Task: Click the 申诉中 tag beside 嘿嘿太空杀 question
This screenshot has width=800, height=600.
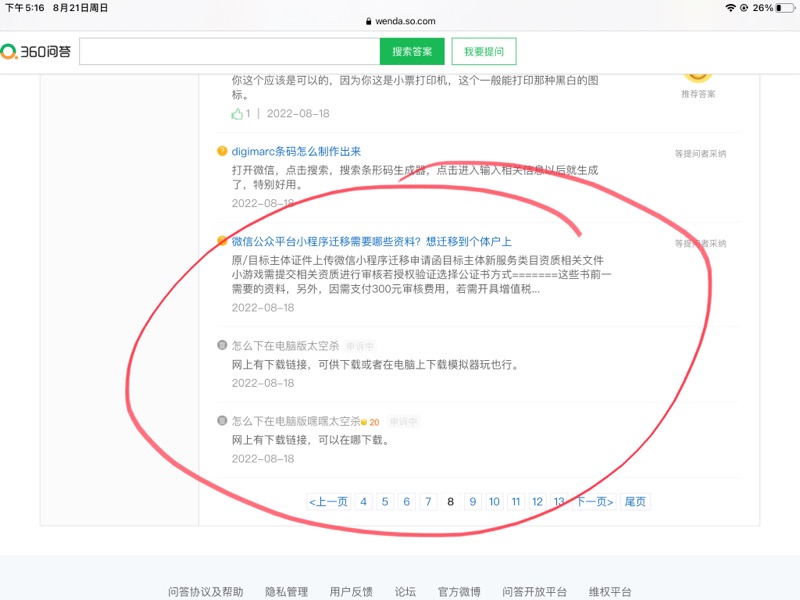Action: pos(403,422)
